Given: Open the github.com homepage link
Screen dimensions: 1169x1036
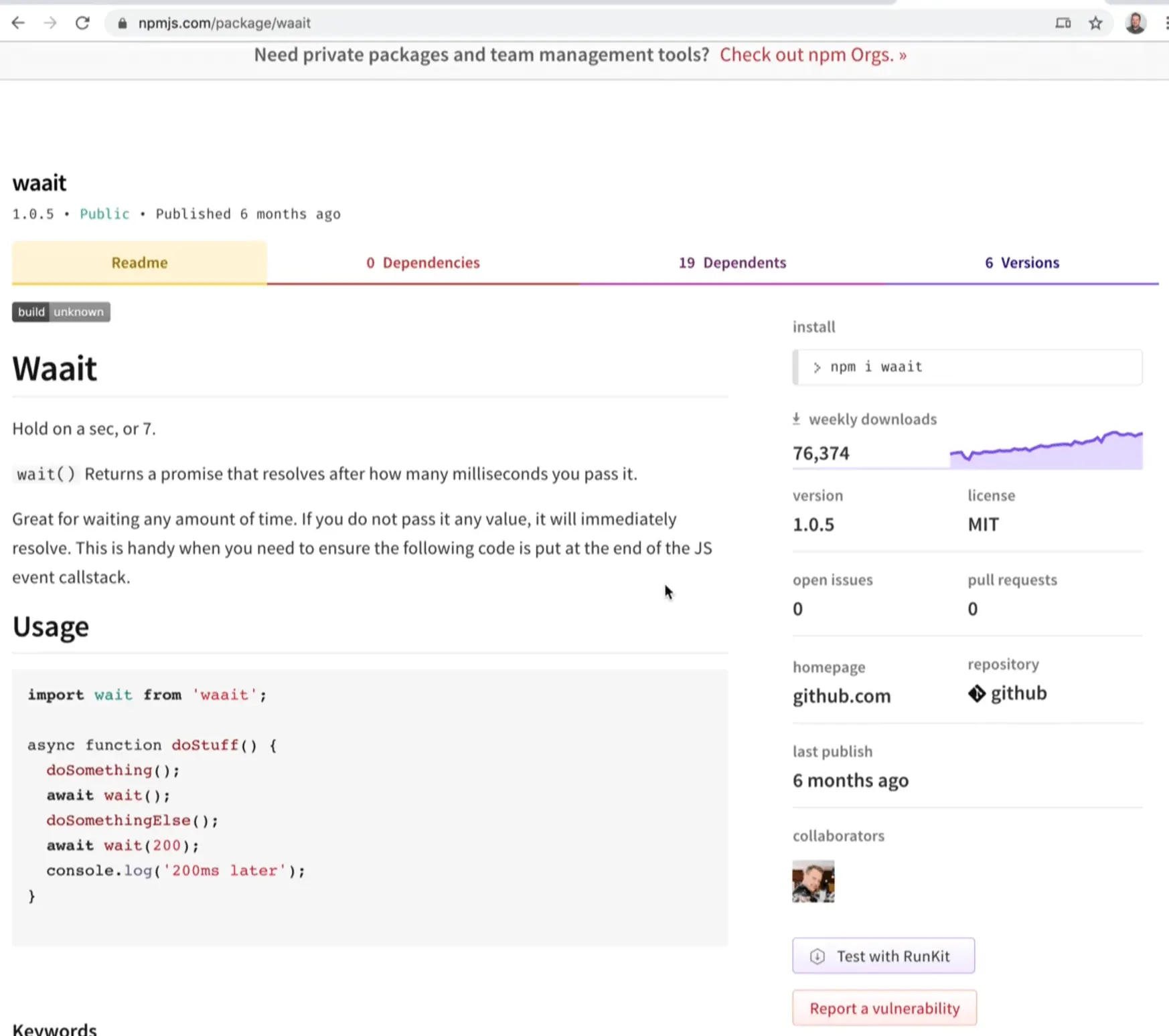Looking at the screenshot, I should tap(841, 695).
